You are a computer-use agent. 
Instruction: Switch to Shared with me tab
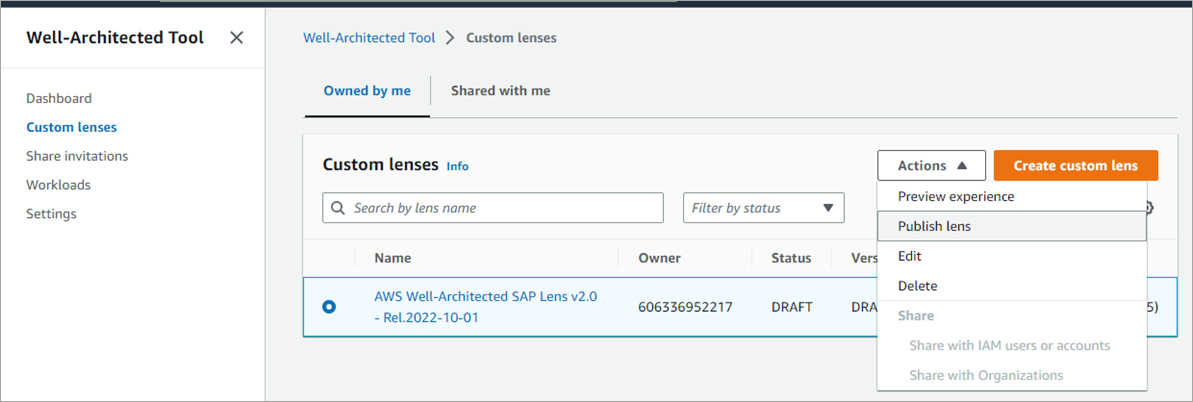[500, 91]
